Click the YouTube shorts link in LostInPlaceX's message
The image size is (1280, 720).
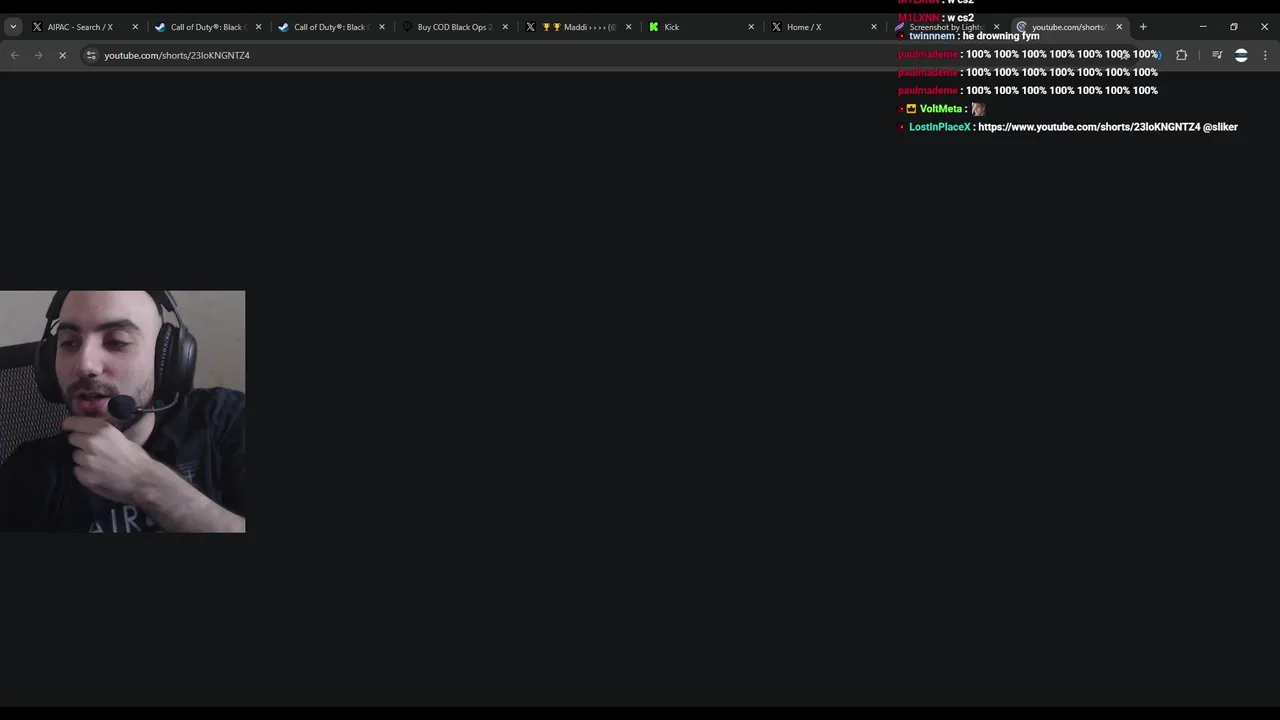click(1089, 127)
